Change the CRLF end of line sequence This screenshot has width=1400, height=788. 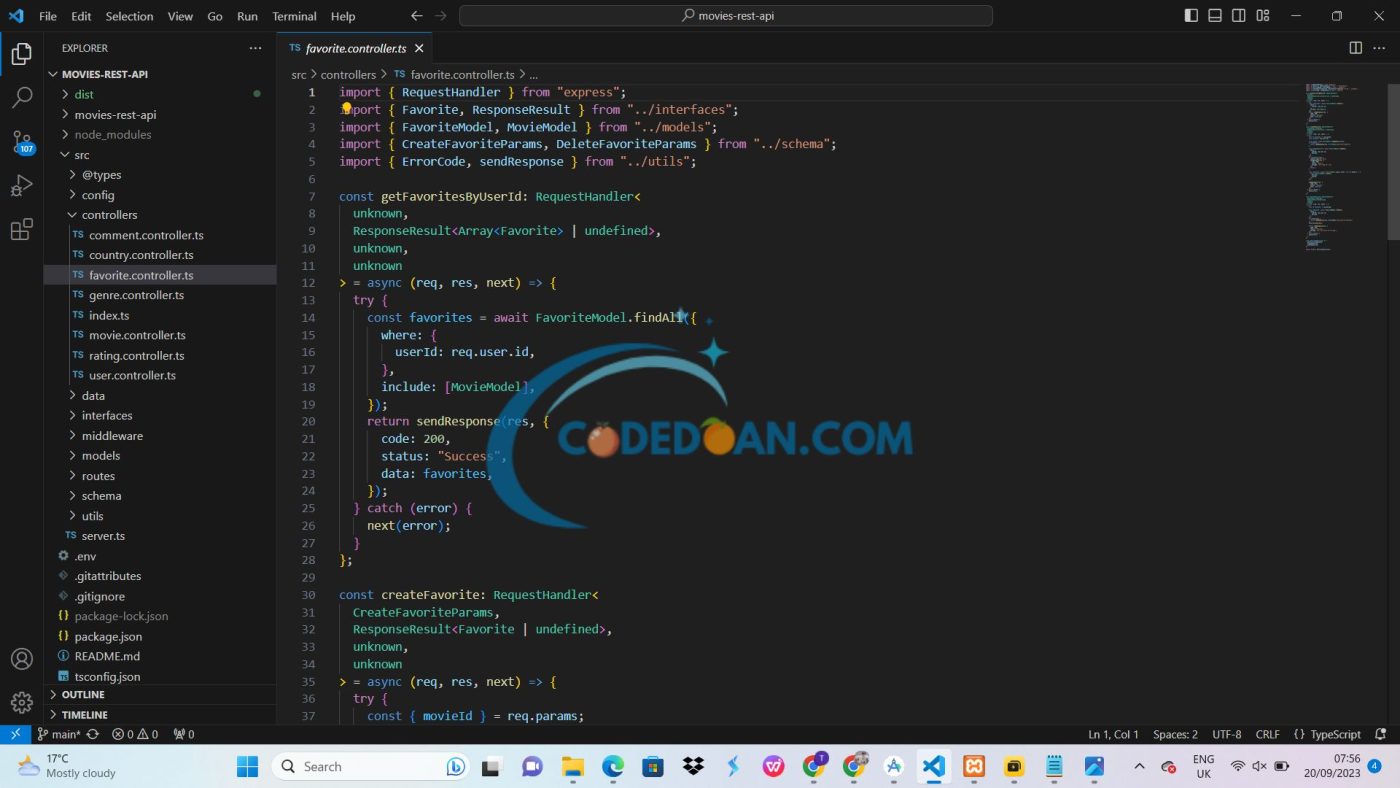1267,734
